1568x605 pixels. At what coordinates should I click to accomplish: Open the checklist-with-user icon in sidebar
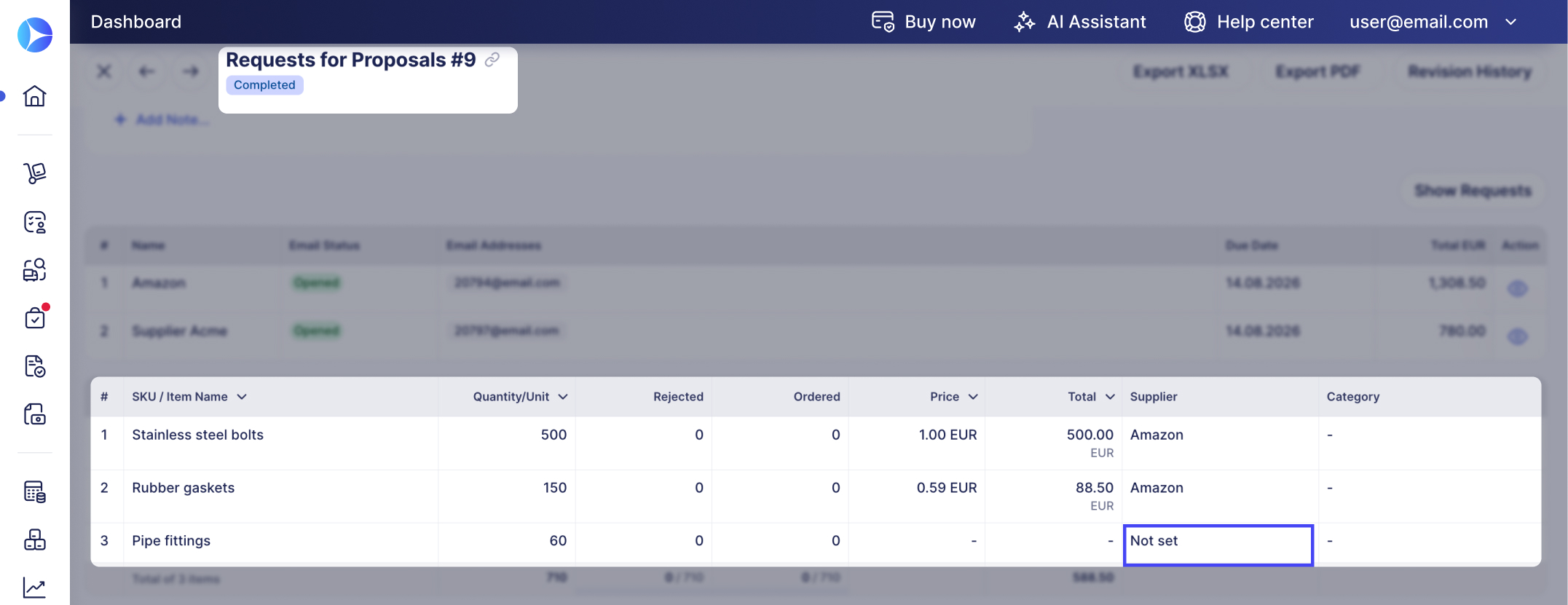34,222
